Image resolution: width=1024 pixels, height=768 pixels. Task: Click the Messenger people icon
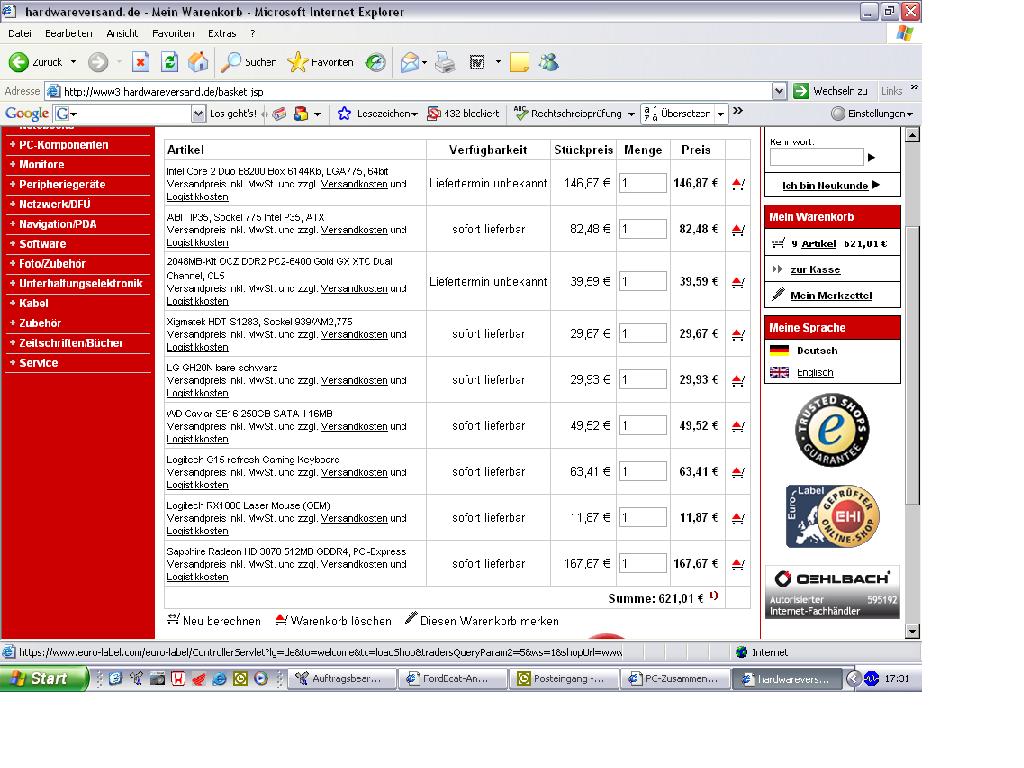549,62
